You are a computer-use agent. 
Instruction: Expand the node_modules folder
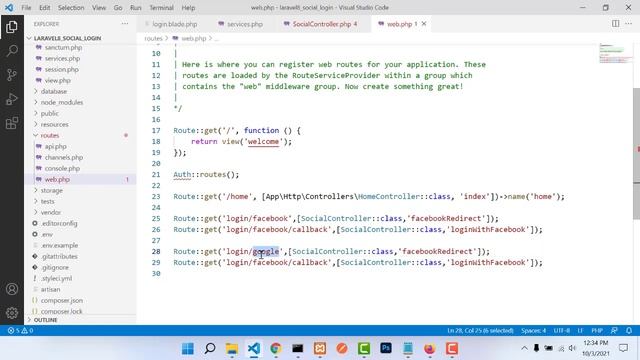coord(62,102)
